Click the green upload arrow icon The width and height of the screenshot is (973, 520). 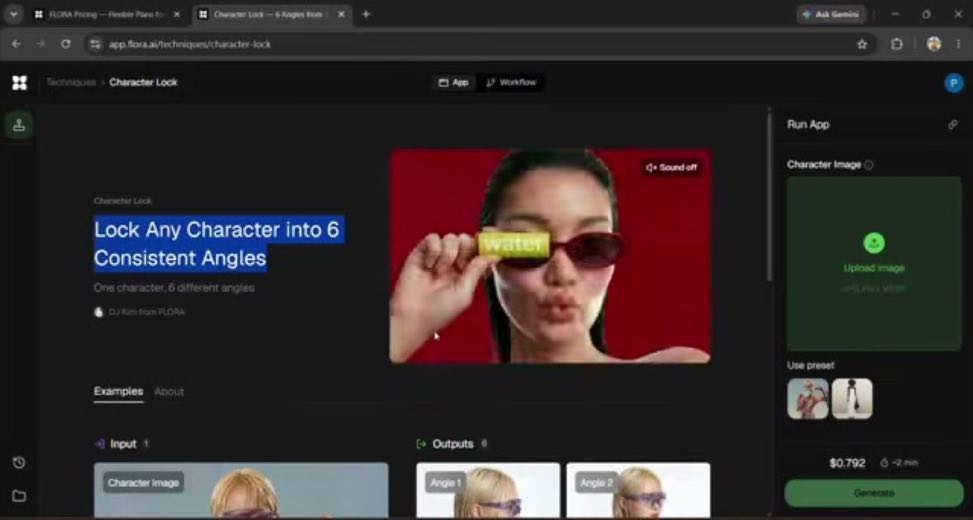pos(874,243)
